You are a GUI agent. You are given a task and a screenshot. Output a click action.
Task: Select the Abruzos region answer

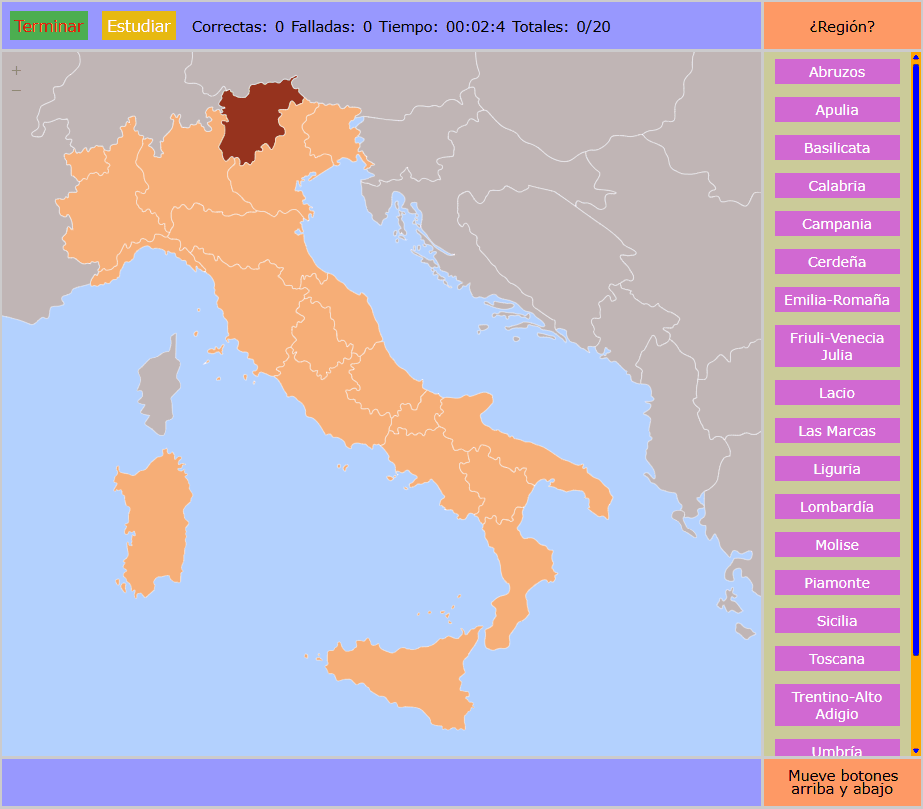837,71
